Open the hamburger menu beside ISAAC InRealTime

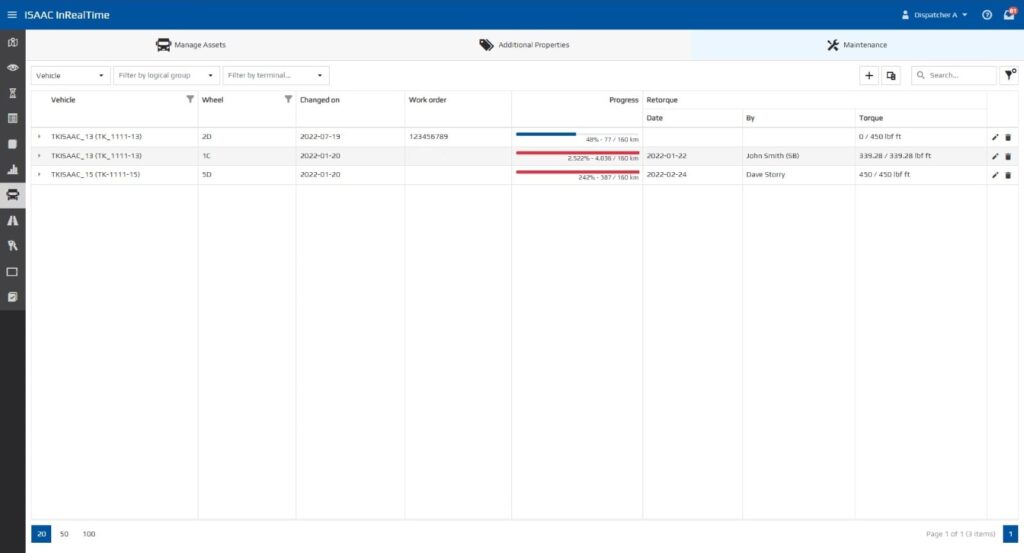(12, 15)
